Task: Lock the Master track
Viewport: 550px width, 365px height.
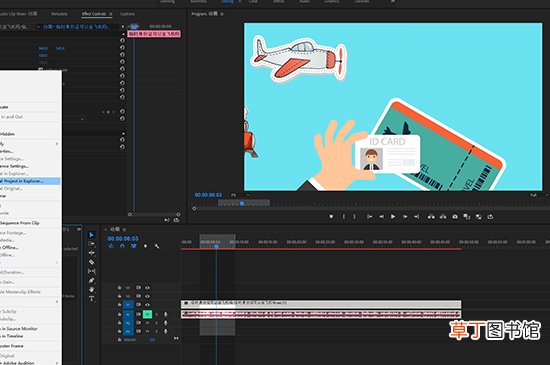Action: point(119,339)
